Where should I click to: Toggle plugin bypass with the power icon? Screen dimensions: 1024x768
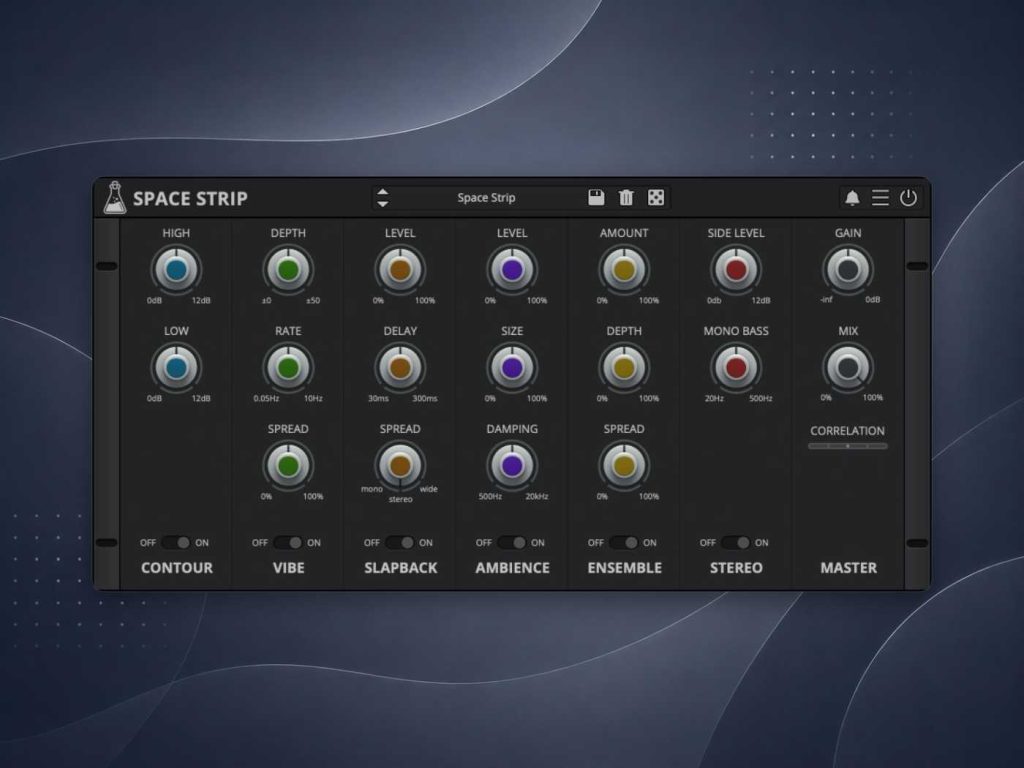(x=908, y=198)
